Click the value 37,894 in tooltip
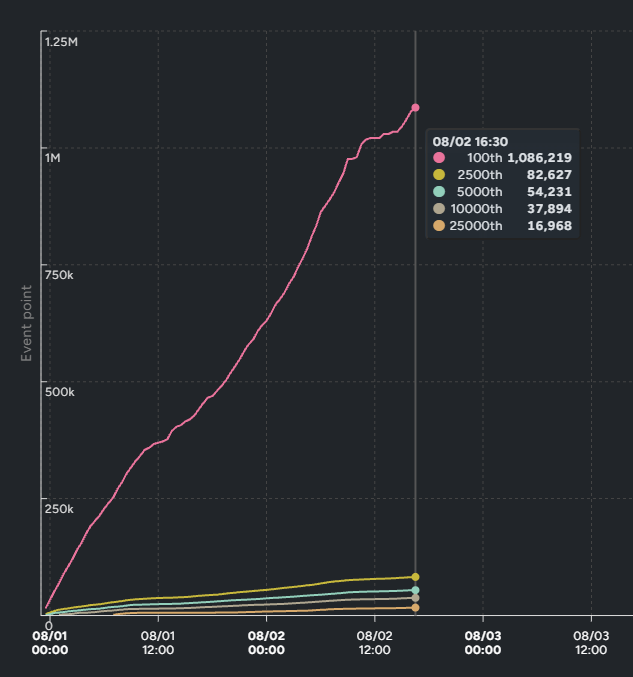 coord(549,209)
